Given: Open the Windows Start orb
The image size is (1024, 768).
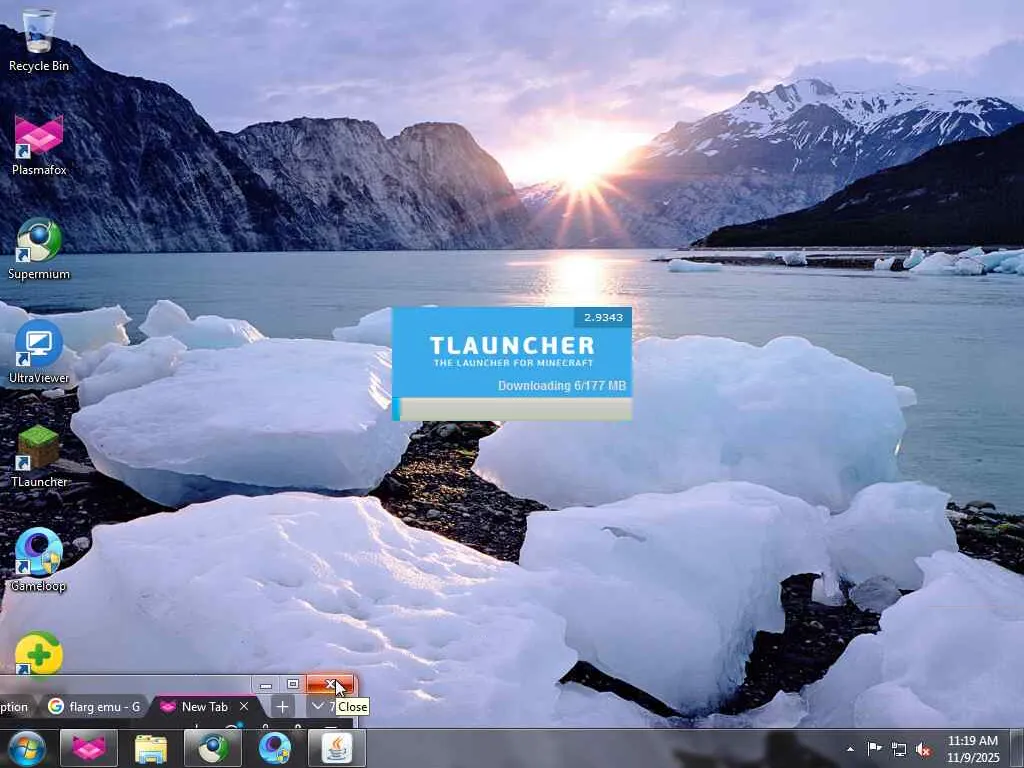Looking at the screenshot, I should coord(26,748).
